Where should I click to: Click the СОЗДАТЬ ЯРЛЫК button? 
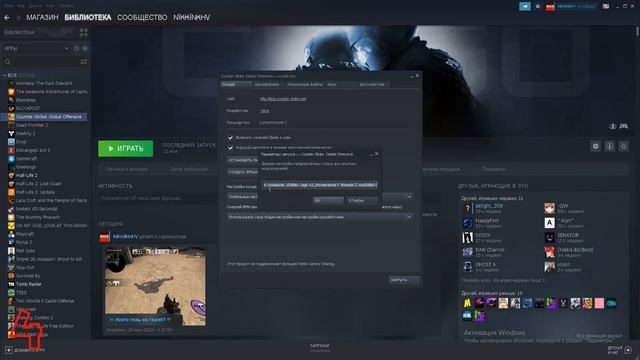click(x=243, y=172)
